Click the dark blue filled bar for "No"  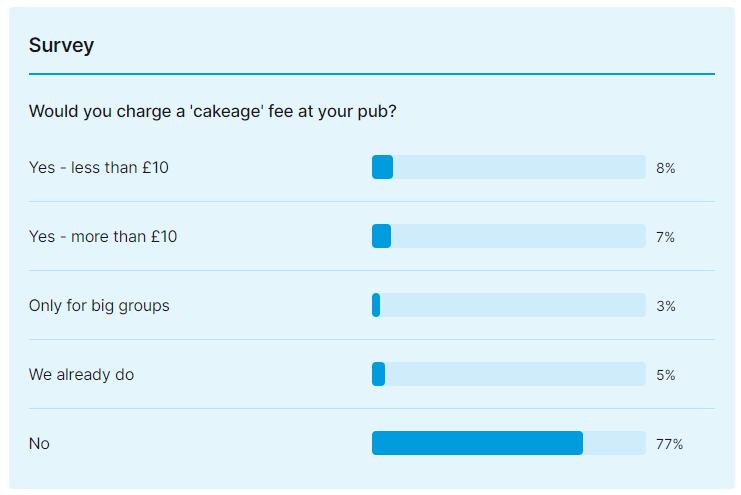pyautogui.click(x=477, y=444)
